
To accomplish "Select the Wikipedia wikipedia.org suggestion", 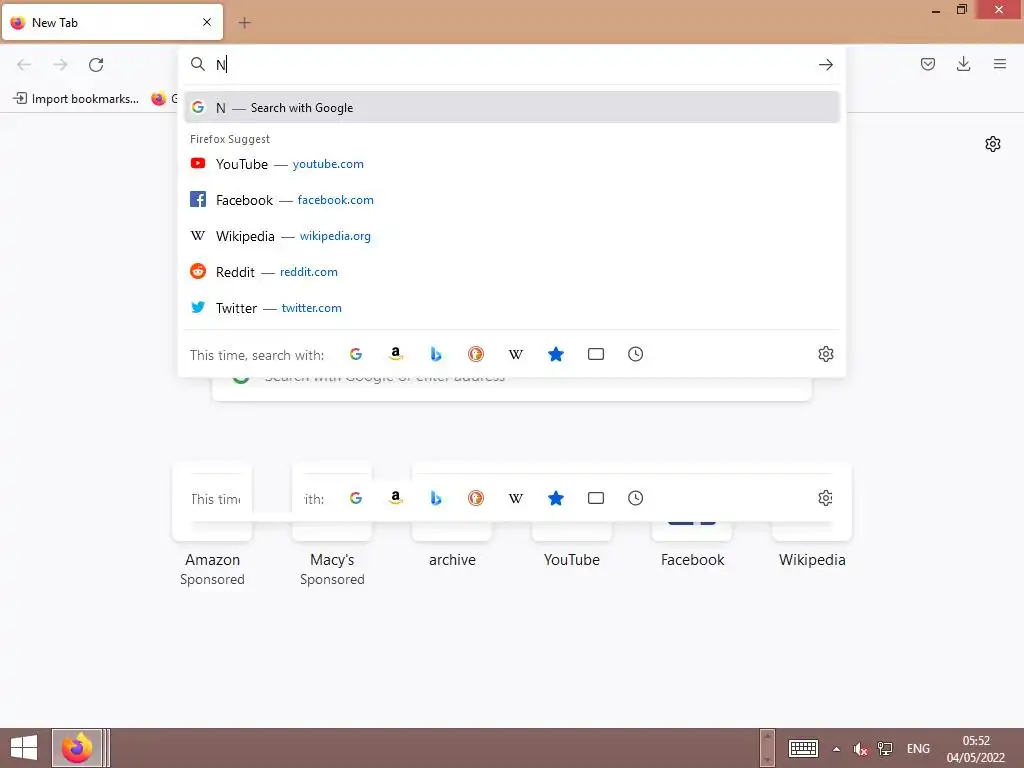I will [x=511, y=236].
